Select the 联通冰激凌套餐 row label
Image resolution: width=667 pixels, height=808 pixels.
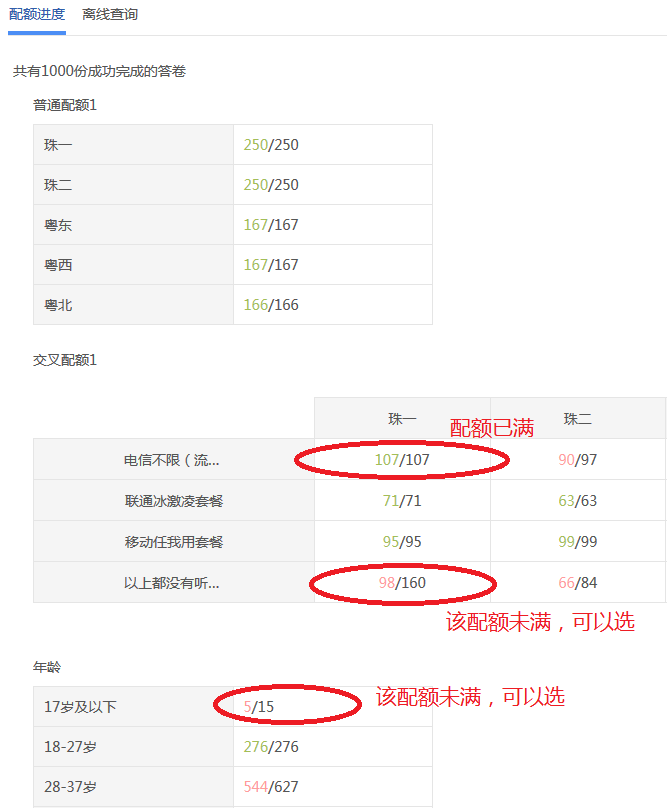click(x=174, y=501)
